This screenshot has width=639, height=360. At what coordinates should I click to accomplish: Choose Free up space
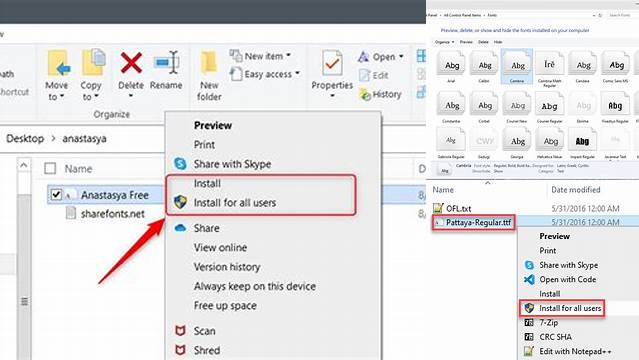pyautogui.click(x=225, y=305)
